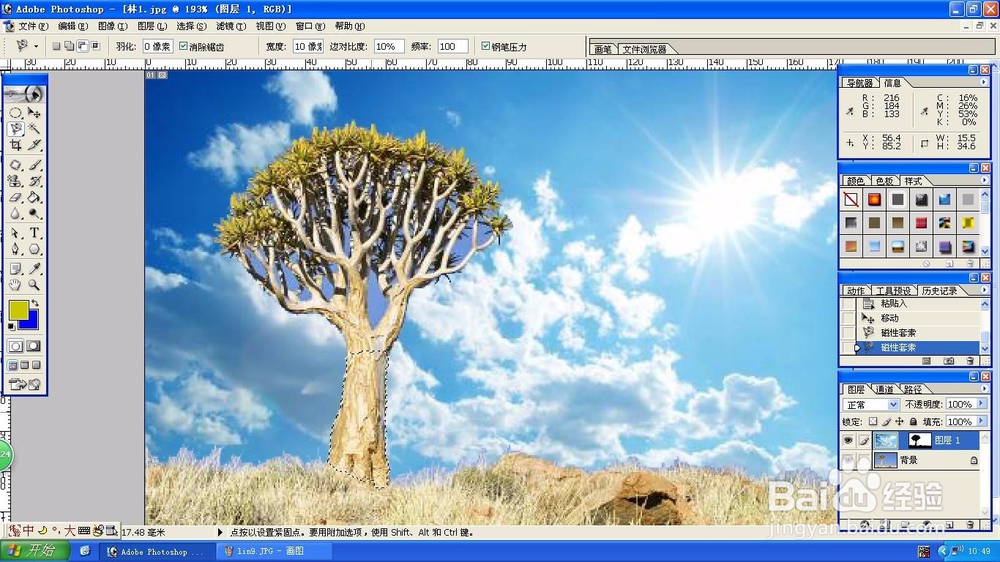Screen dimensions: 1000x562
Task: Select the Path Selection arrow tool
Action: [16, 233]
